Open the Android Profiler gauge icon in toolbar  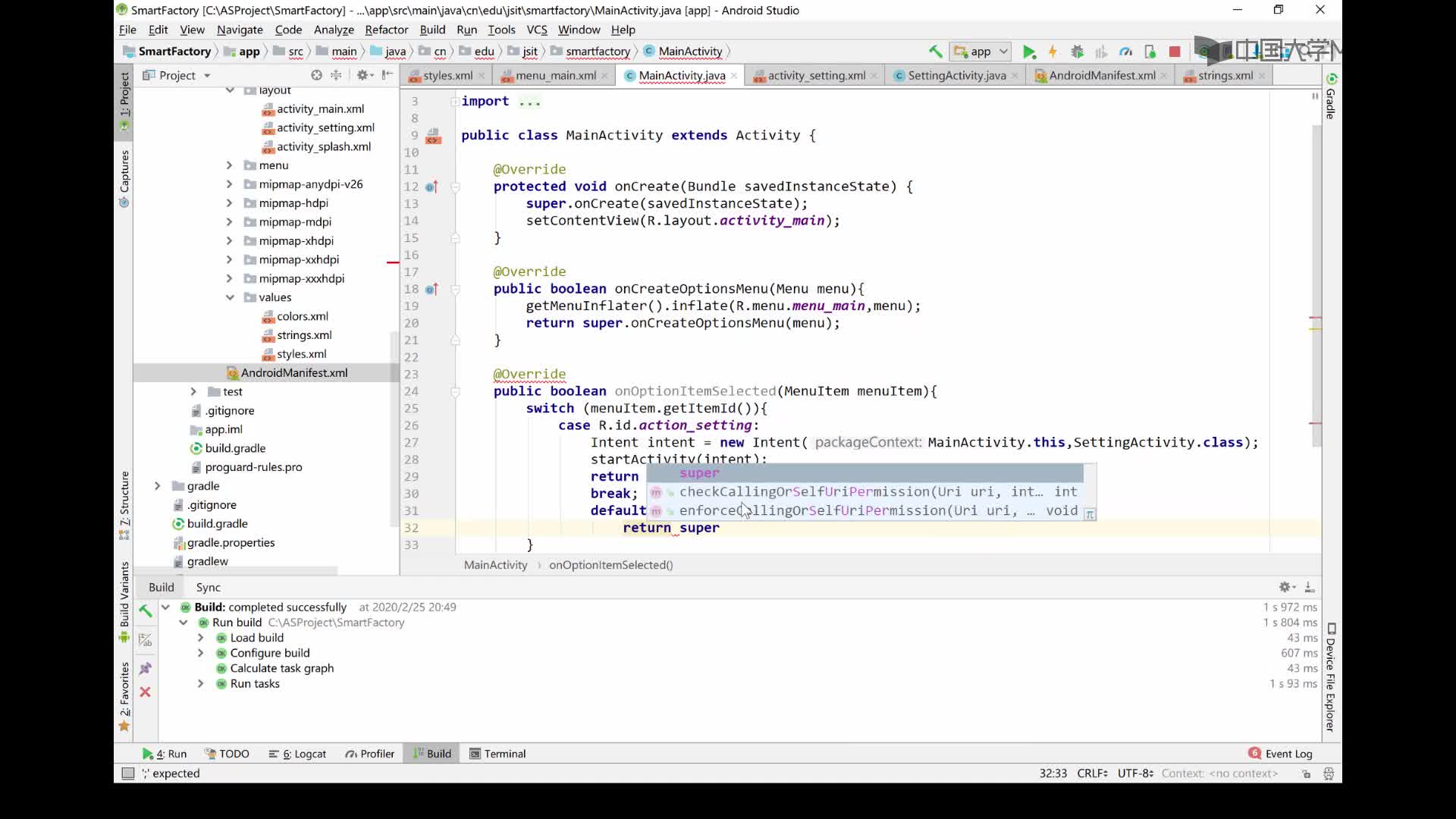1125,52
